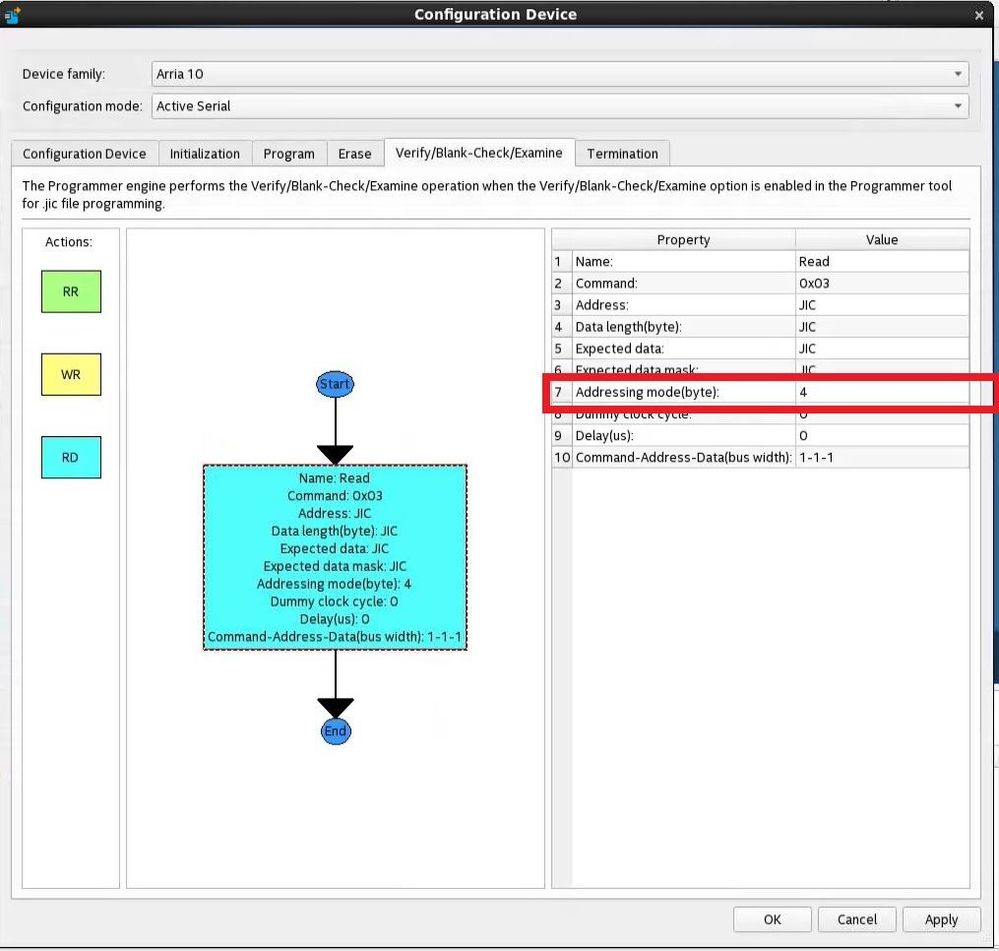Select row number 1 header
The image size is (999, 951).
click(562, 261)
